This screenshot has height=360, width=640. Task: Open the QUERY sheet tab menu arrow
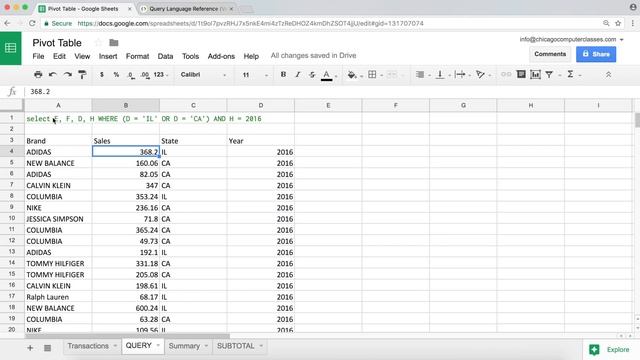tap(158, 345)
